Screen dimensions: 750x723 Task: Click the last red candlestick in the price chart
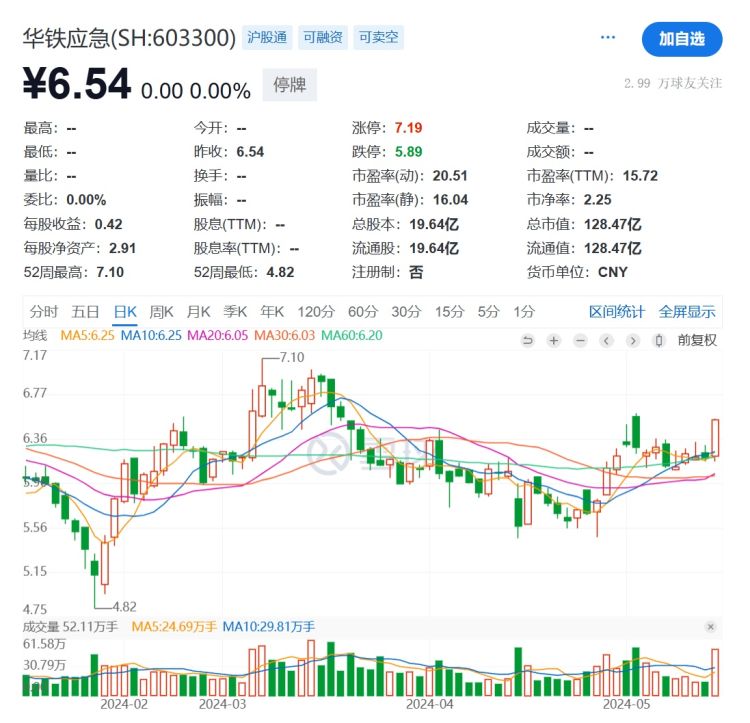715,438
